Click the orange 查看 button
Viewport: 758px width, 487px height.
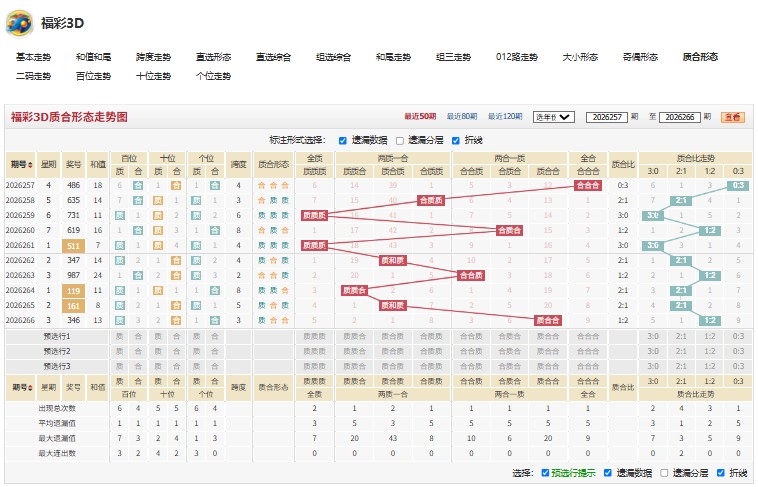tap(732, 117)
